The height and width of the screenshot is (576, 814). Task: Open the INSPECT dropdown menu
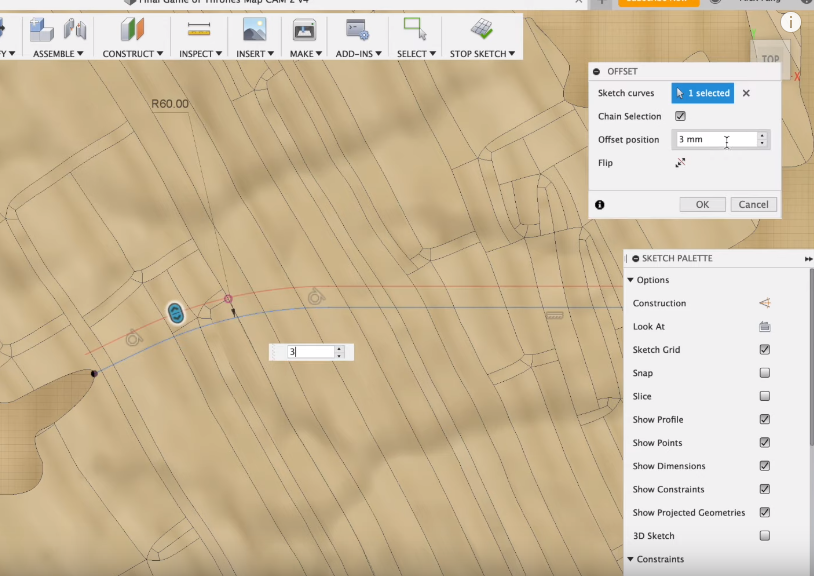coord(200,53)
